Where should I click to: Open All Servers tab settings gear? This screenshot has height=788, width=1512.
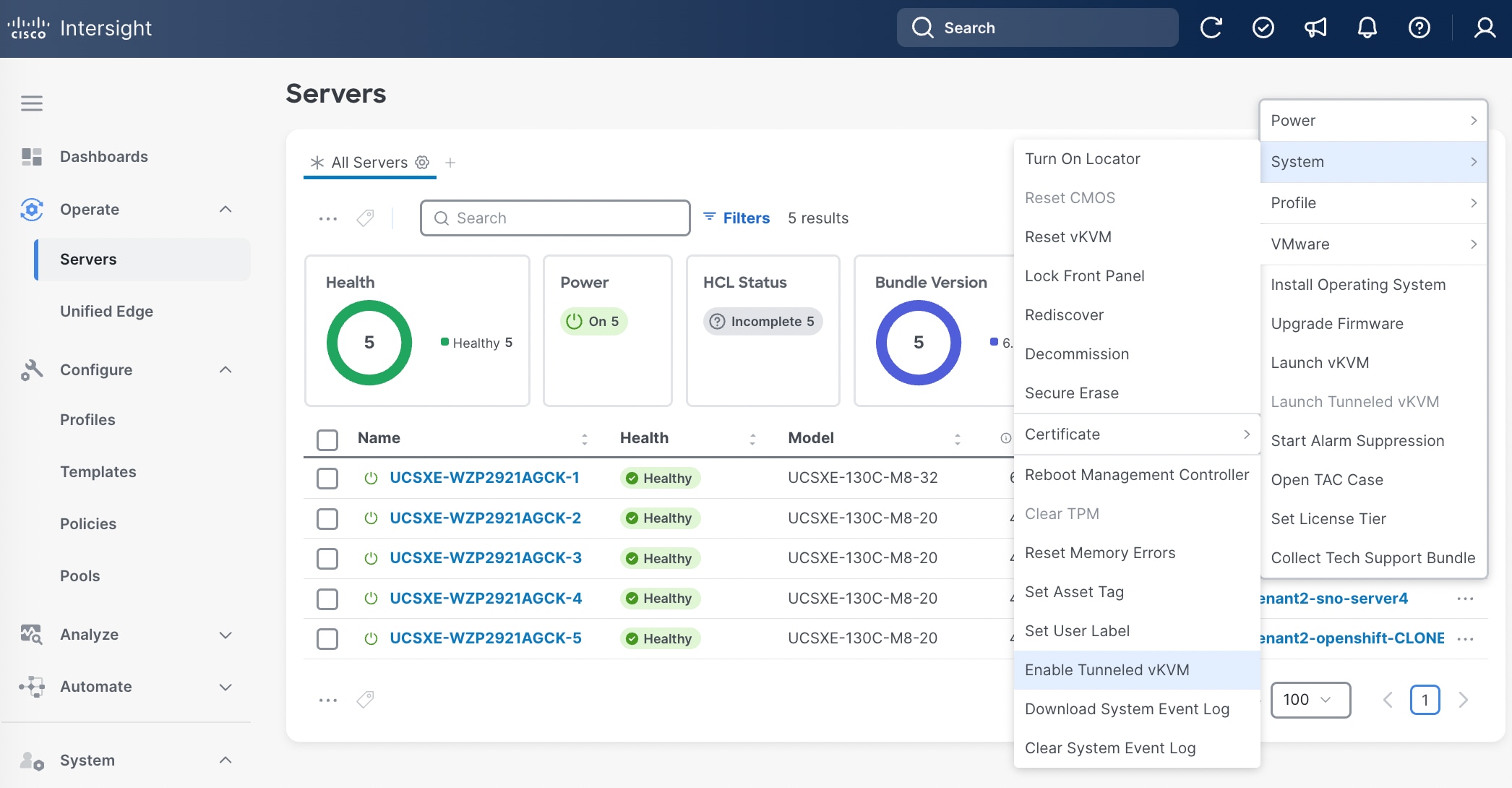tap(422, 163)
